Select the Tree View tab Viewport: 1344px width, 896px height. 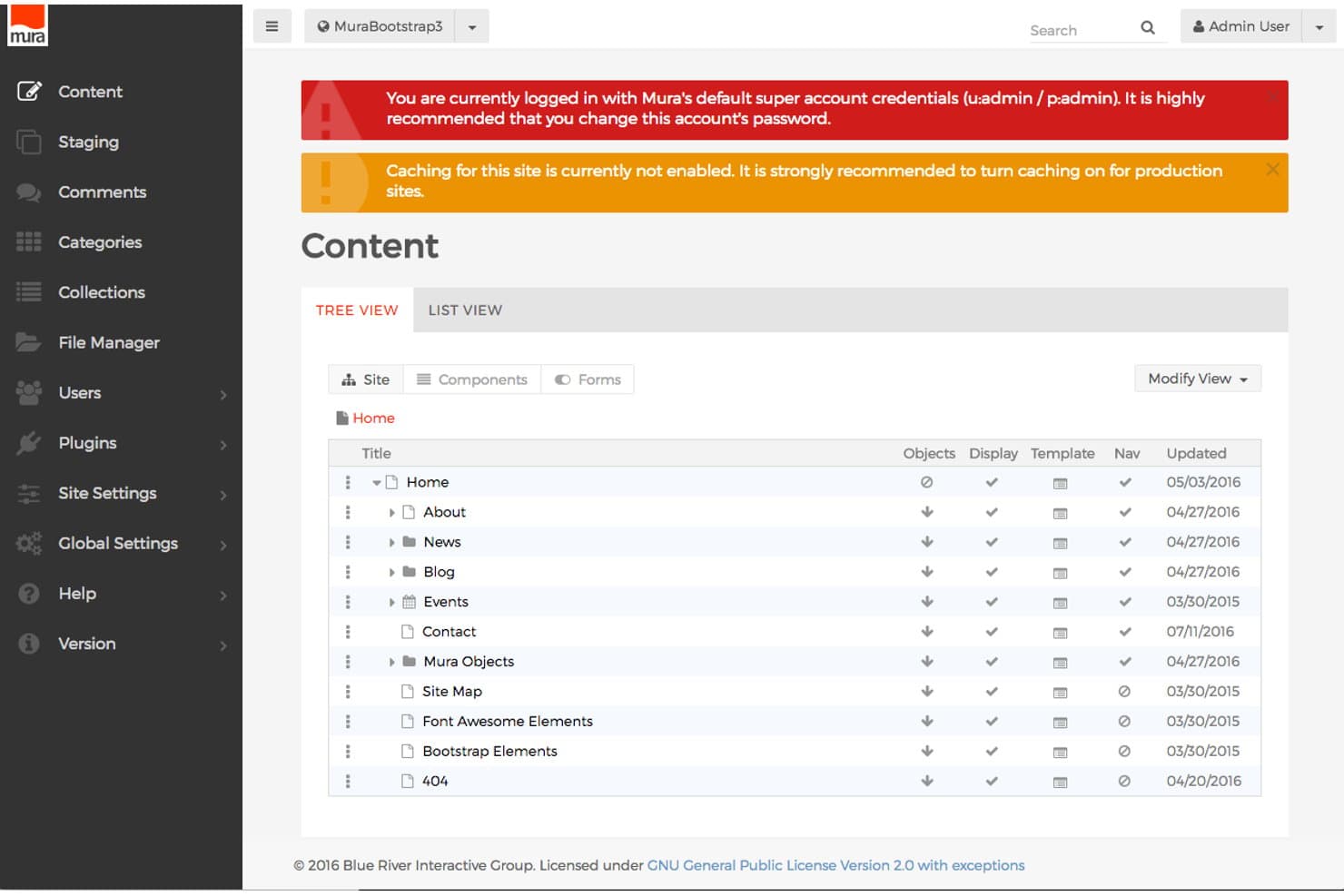click(357, 310)
